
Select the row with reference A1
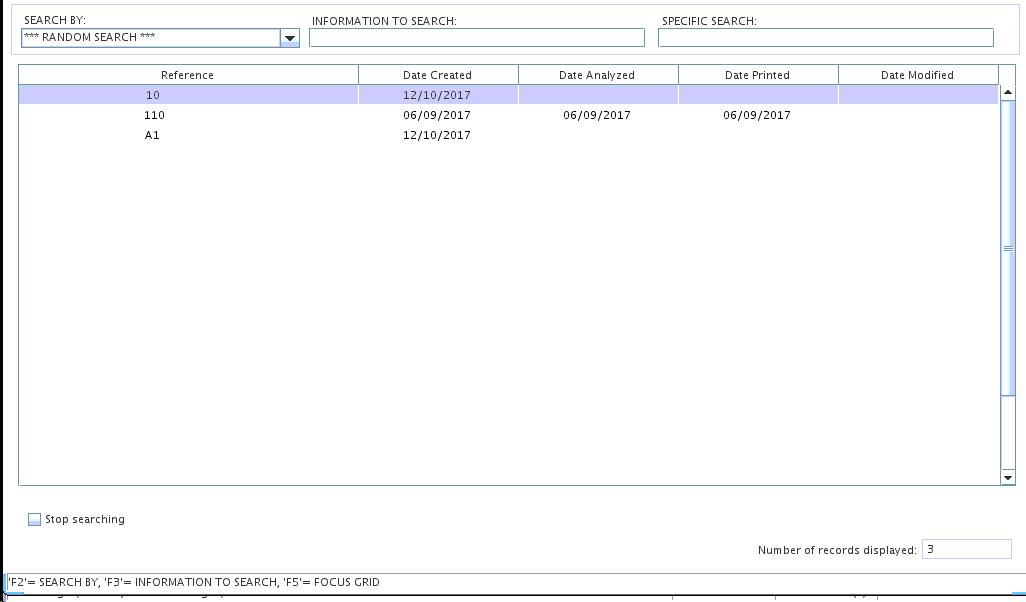tap(152, 135)
